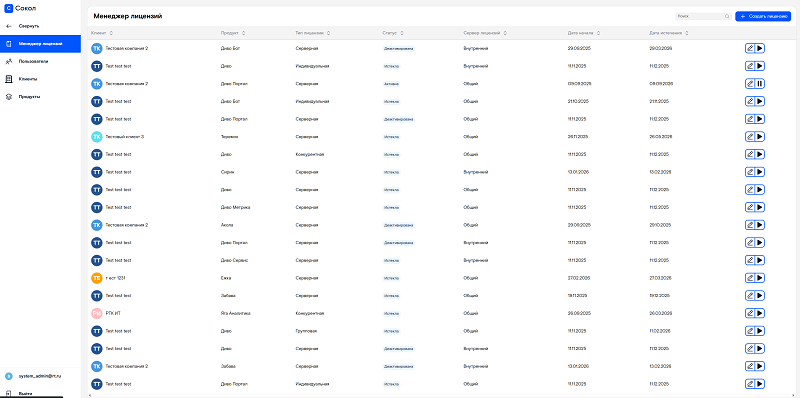Edit the Теремок license of Тестовый клиент 3
Image resolution: width=800 pixels, height=398 pixels.
coord(749,137)
